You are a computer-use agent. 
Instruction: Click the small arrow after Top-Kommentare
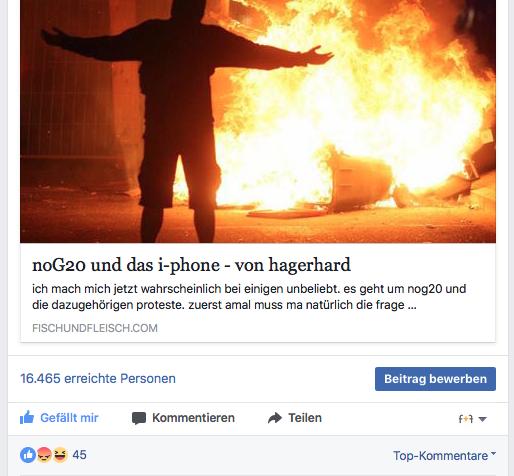coord(493,454)
